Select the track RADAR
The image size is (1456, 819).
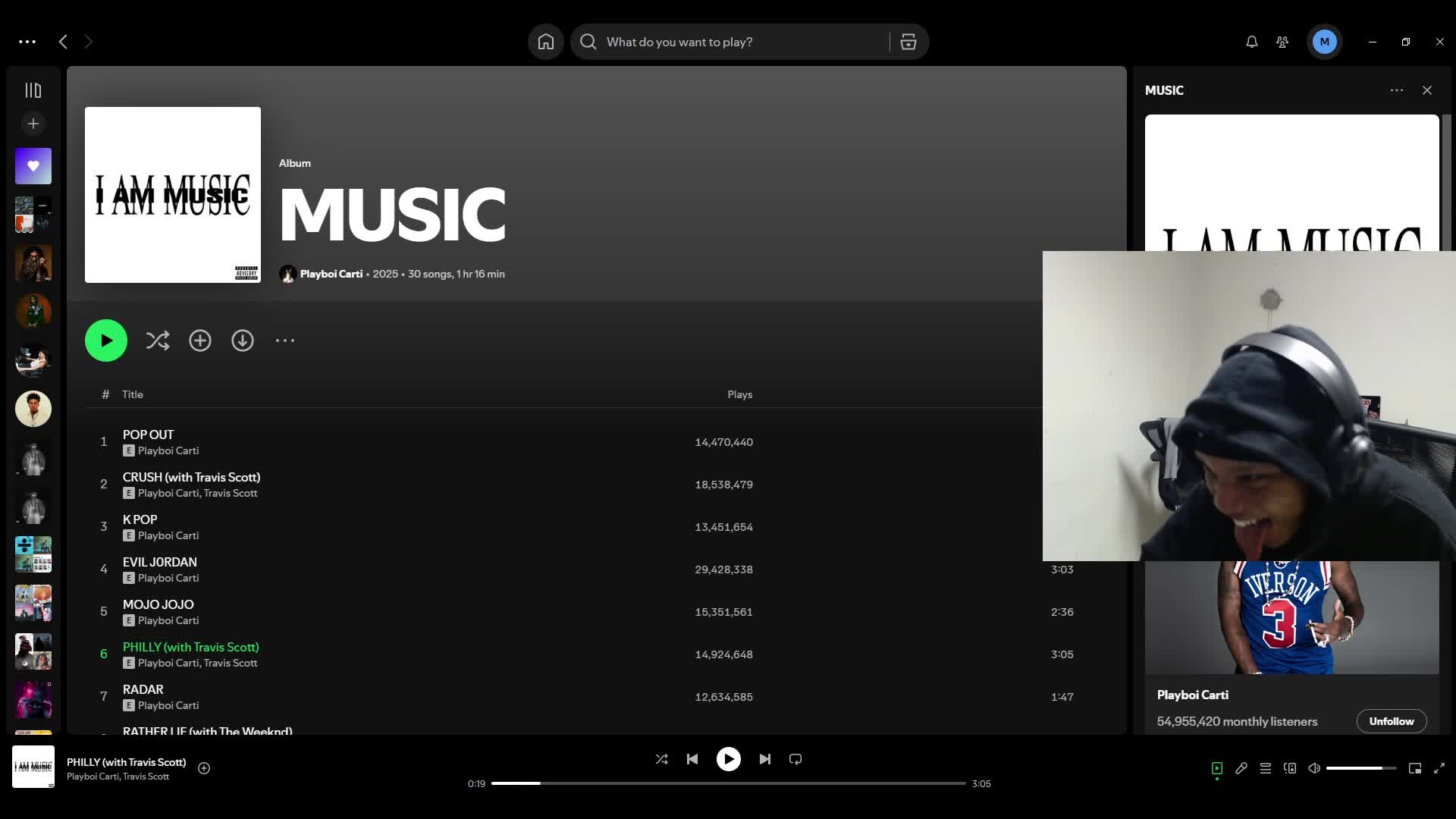143,689
